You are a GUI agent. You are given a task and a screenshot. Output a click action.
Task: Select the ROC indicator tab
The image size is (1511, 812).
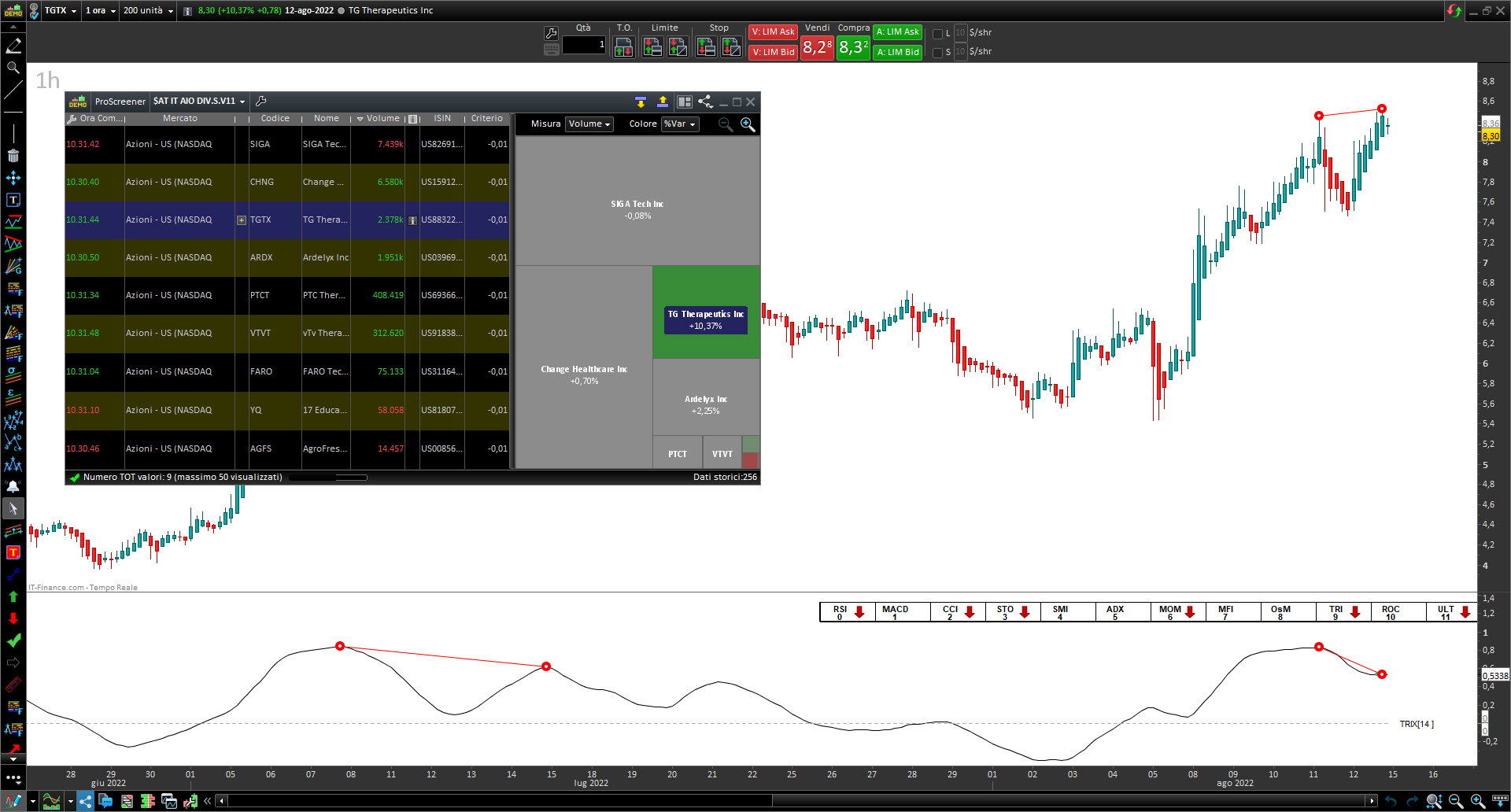click(x=1398, y=612)
